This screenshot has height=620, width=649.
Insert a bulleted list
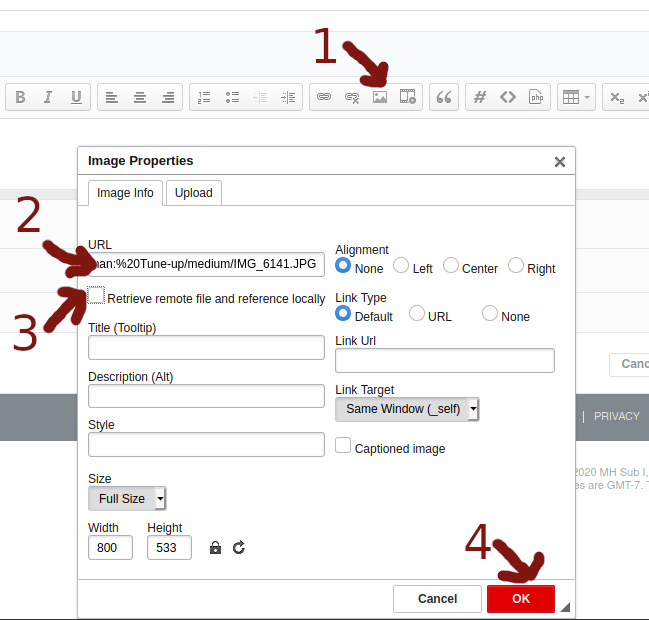pyautogui.click(x=232, y=97)
